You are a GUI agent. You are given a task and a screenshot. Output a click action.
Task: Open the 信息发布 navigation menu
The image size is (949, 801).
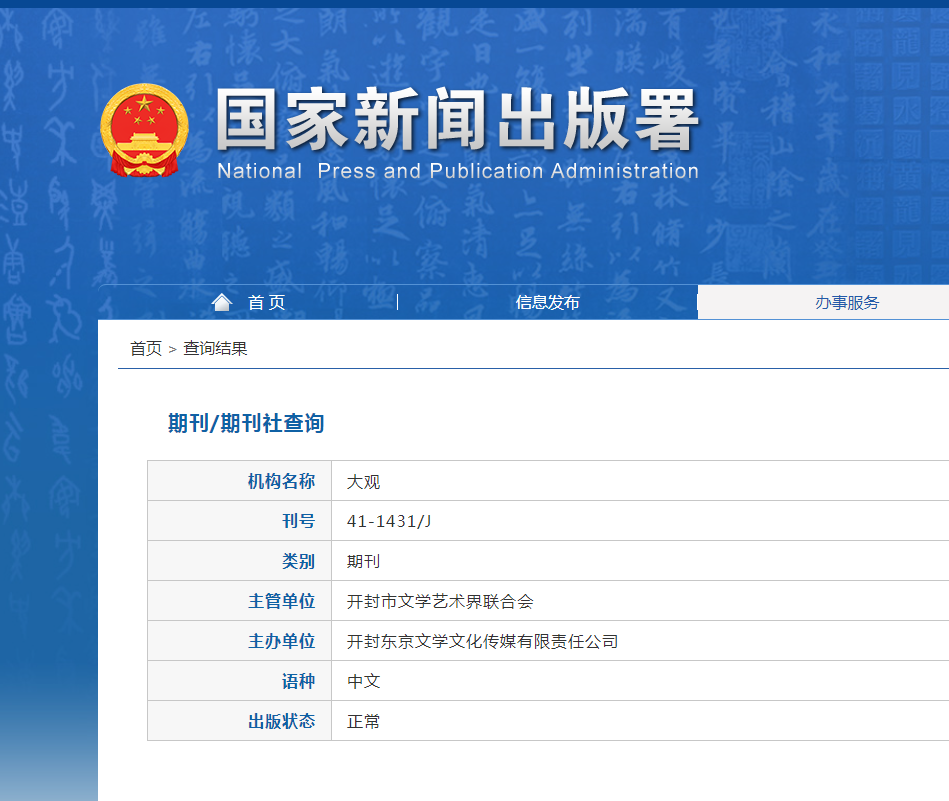coord(547,303)
